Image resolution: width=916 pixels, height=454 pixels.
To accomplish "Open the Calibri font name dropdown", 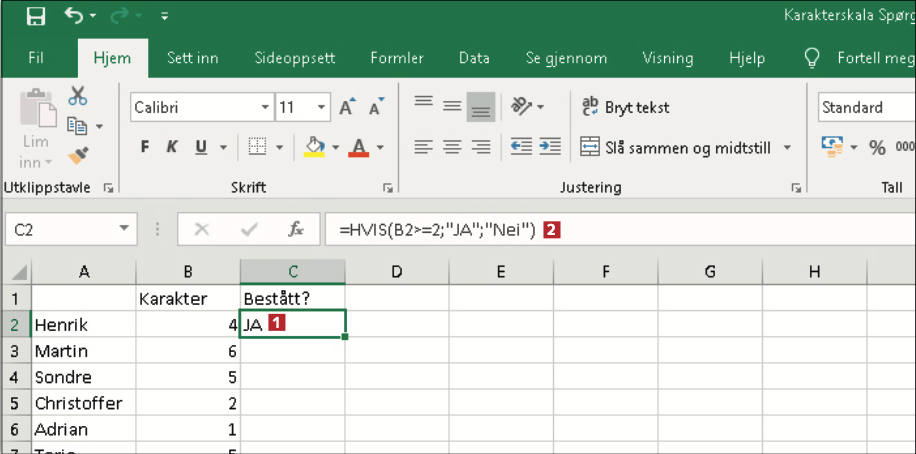I will coord(265,107).
